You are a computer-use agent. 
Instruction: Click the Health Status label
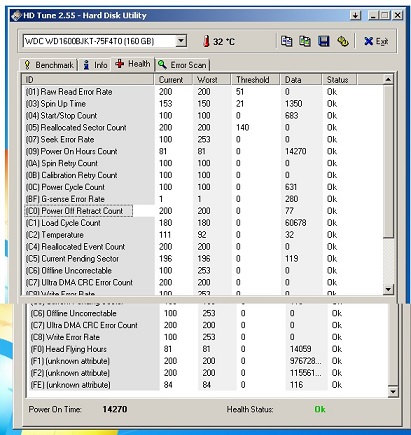click(x=250, y=409)
